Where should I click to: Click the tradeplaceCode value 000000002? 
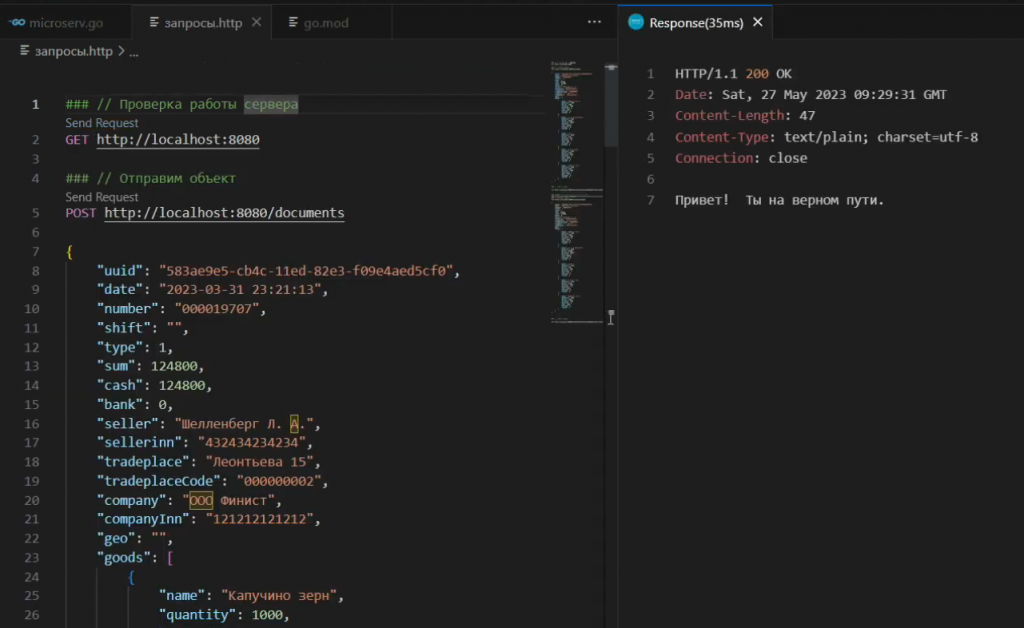[279, 481]
